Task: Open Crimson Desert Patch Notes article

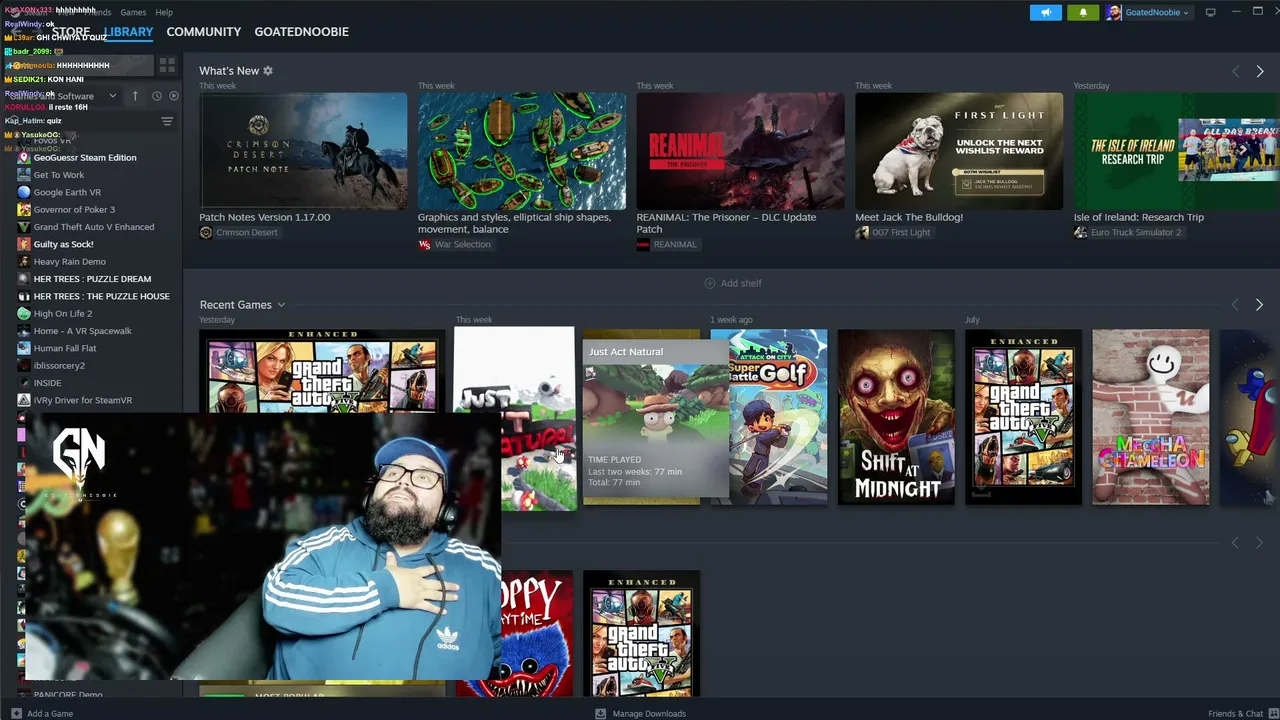Action: tap(303, 151)
